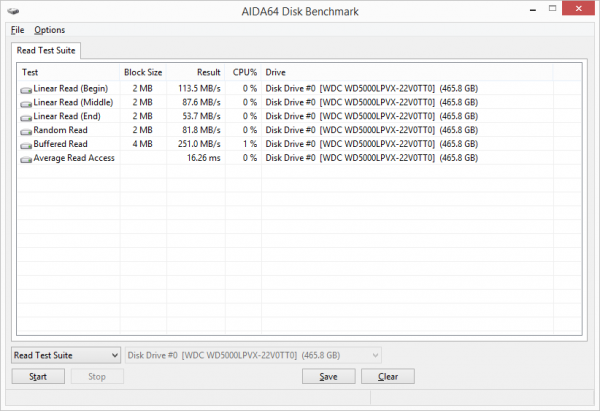Click the disk icon beside Random Read
The image size is (600, 411).
[26, 131]
